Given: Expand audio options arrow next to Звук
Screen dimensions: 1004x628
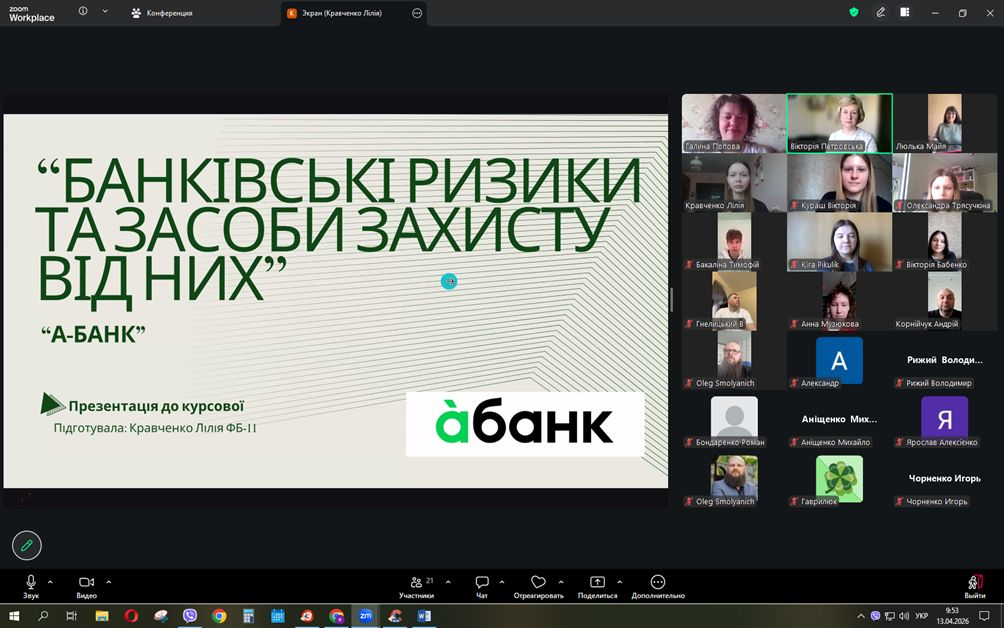Looking at the screenshot, I should [x=50, y=581].
